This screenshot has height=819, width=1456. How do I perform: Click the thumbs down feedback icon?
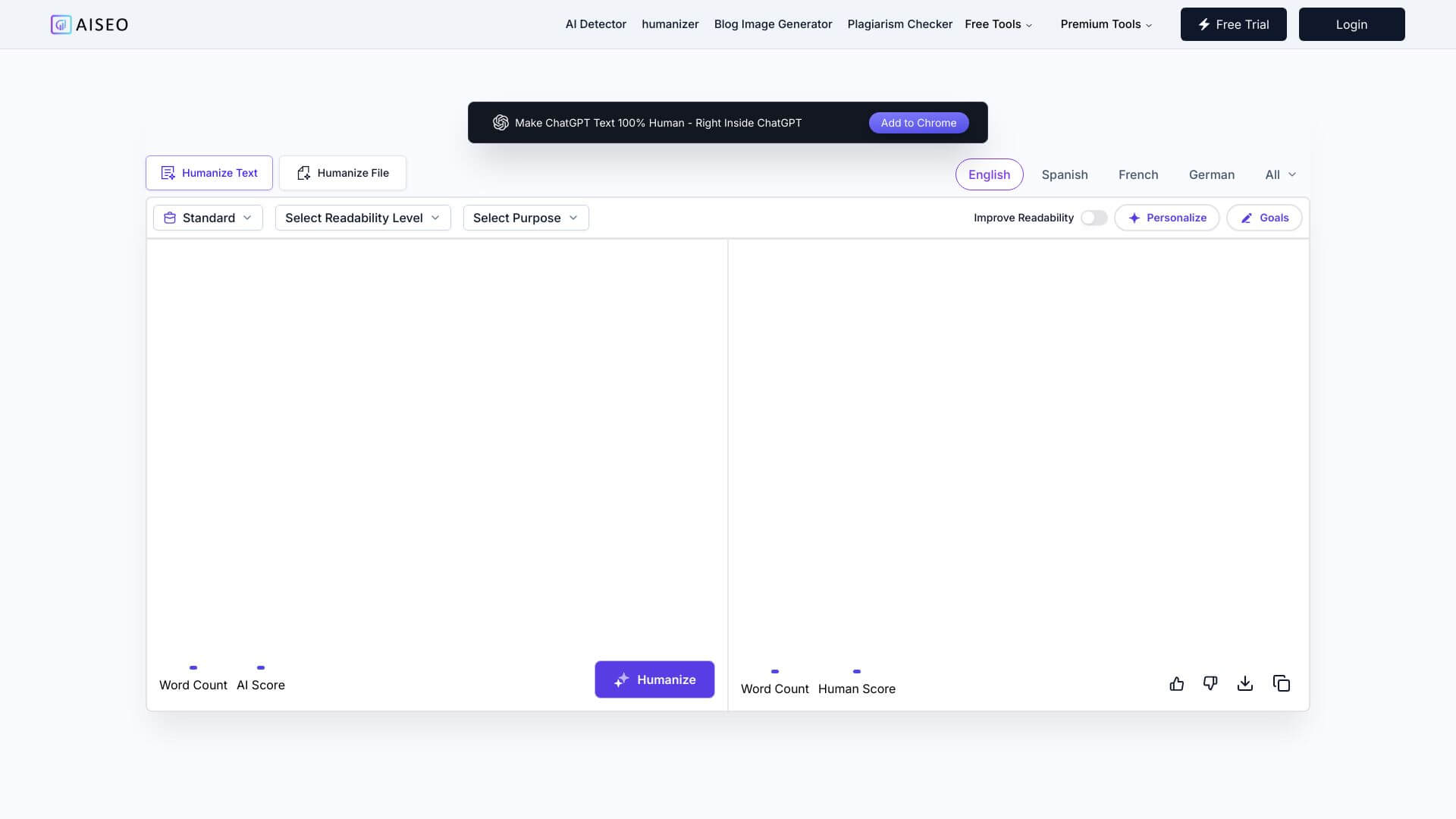pyautogui.click(x=1210, y=684)
